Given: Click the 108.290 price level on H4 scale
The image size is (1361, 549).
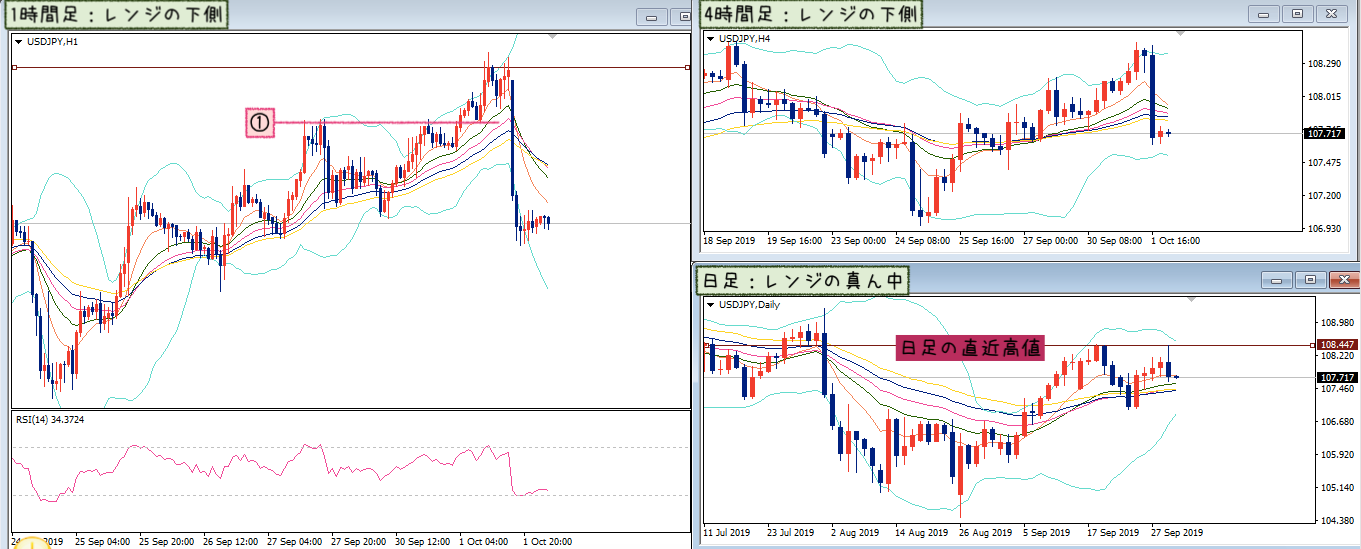Looking at the screenshot, I should coord(1324,64).
